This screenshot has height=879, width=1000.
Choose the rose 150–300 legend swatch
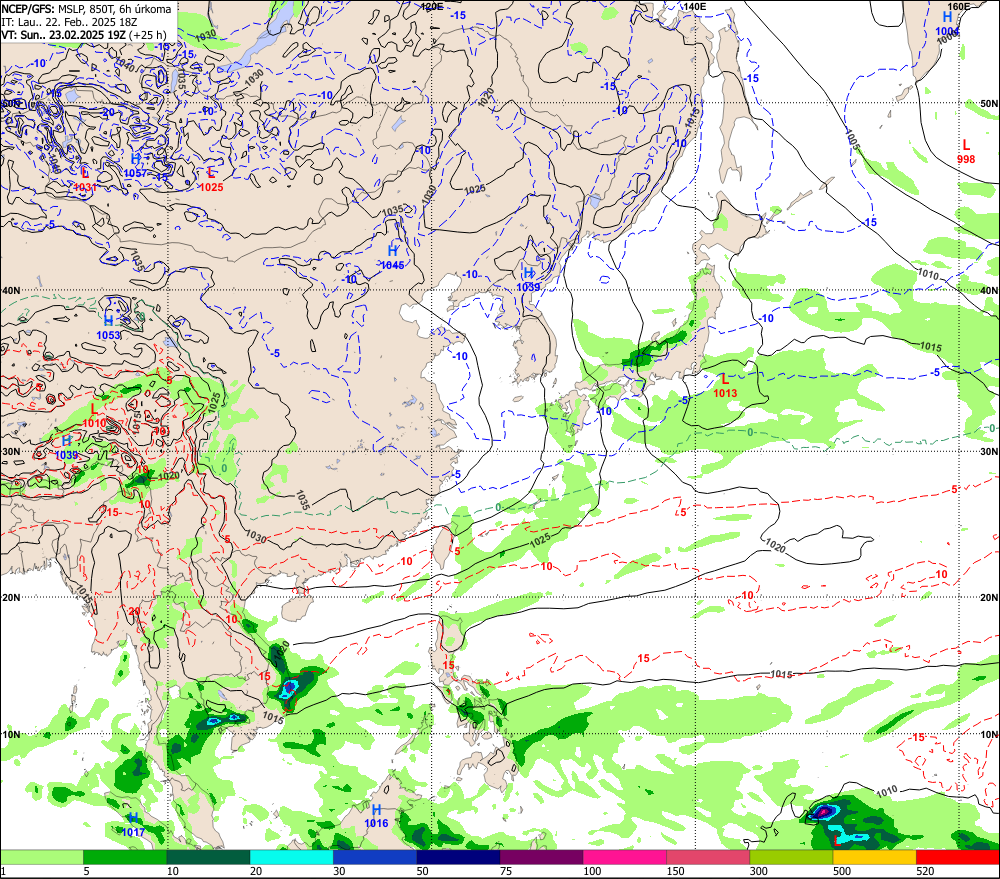(x=708, y=857)
